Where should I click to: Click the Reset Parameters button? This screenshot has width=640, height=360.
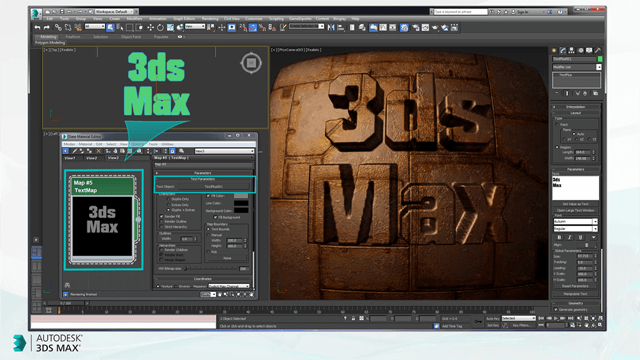576,286
